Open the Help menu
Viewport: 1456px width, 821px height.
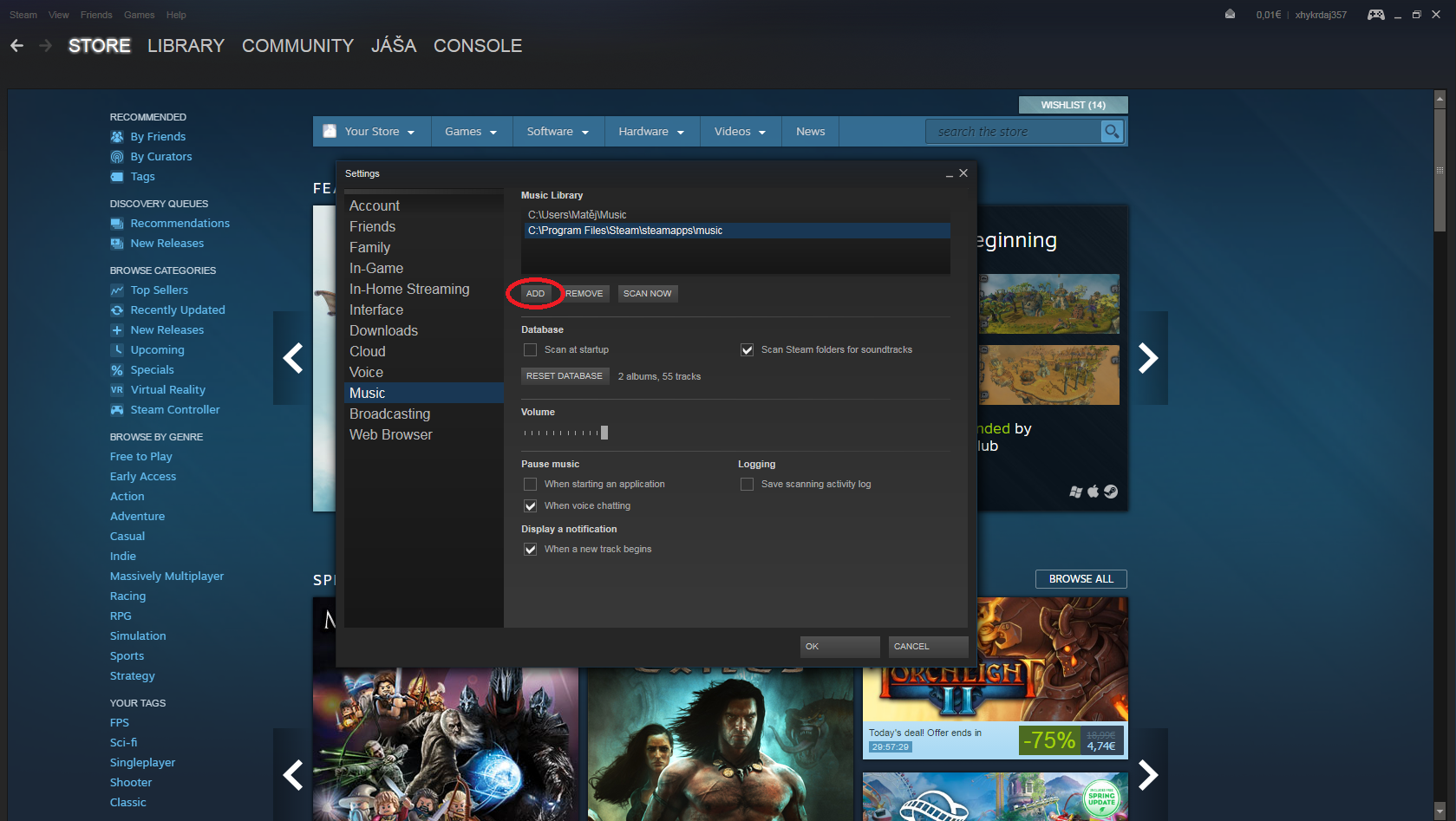176,15
